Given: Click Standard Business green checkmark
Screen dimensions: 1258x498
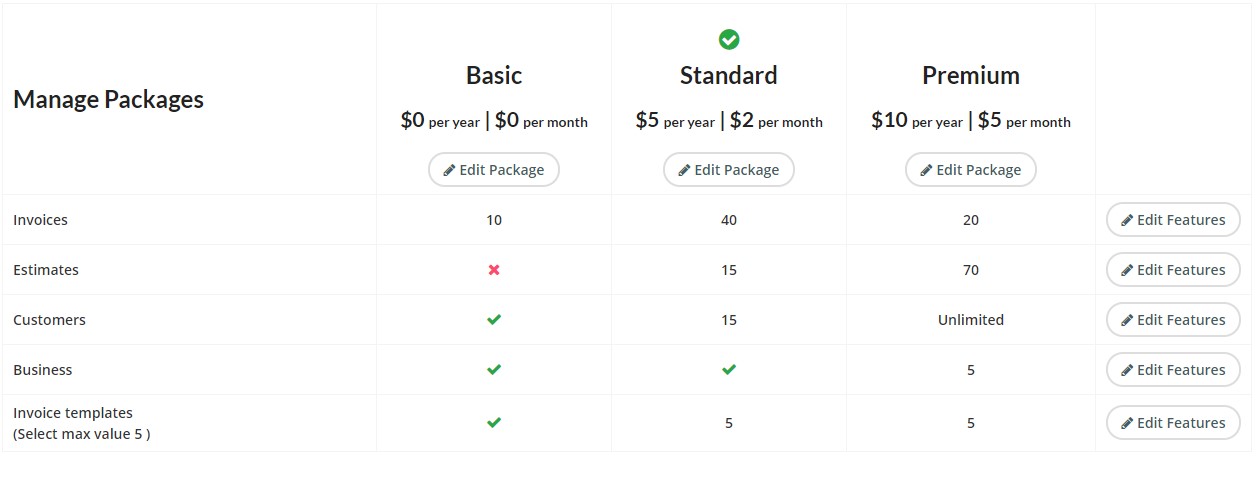Looking at the screenshot, I should (x=729, y=370).
